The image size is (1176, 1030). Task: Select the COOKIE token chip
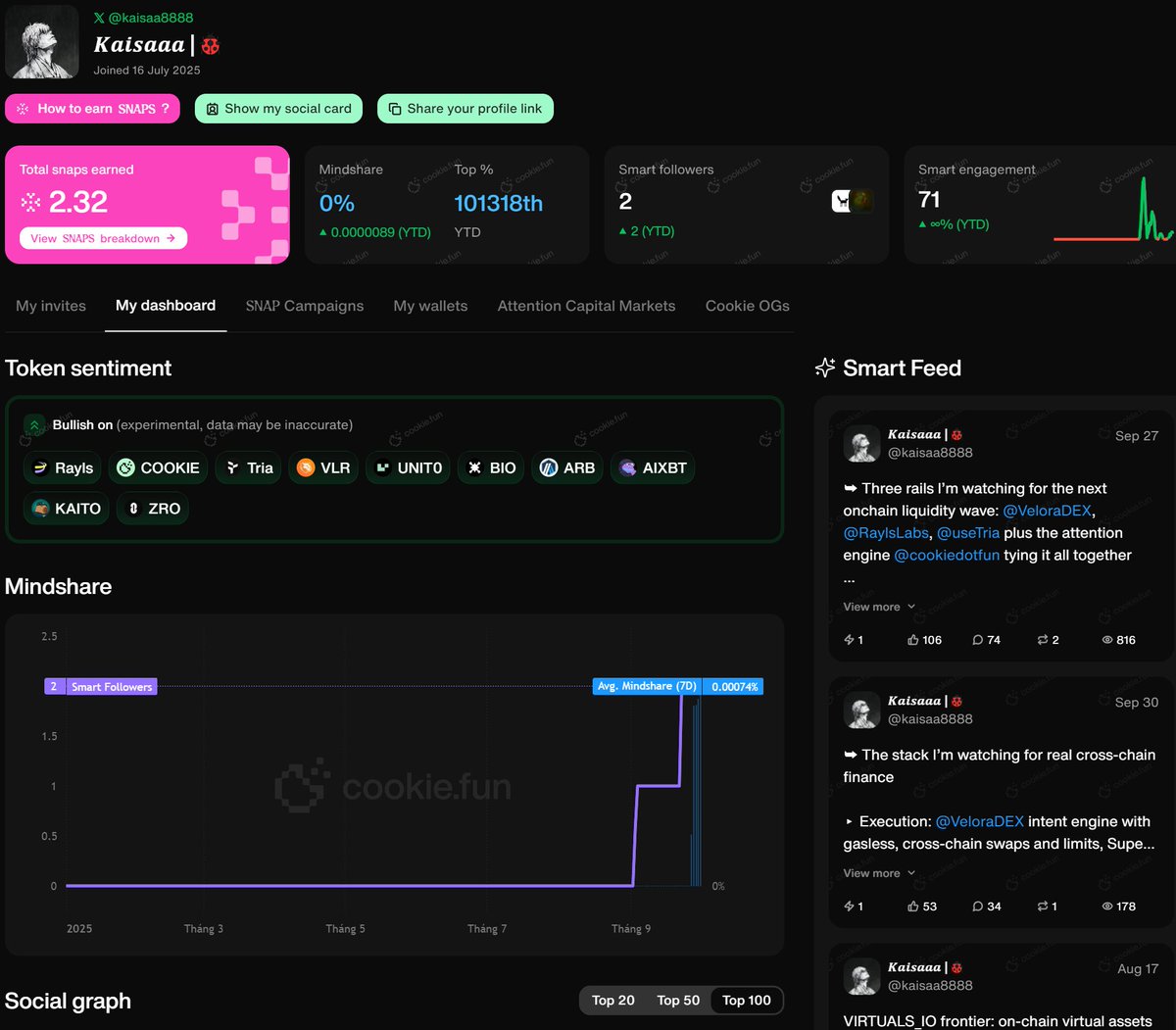point(158,467)
